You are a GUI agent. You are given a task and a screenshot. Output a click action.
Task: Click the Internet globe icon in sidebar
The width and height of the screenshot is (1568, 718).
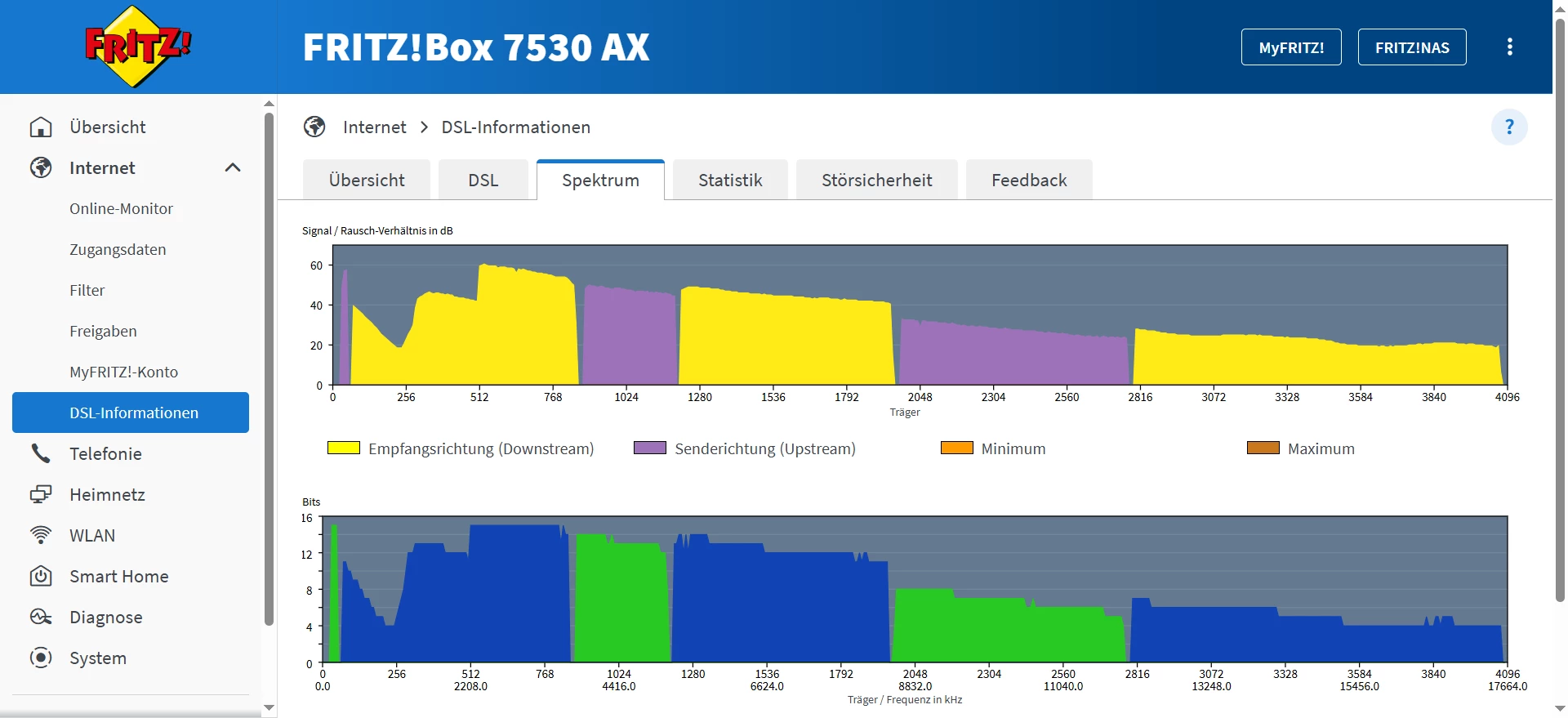tap(41, 167)
